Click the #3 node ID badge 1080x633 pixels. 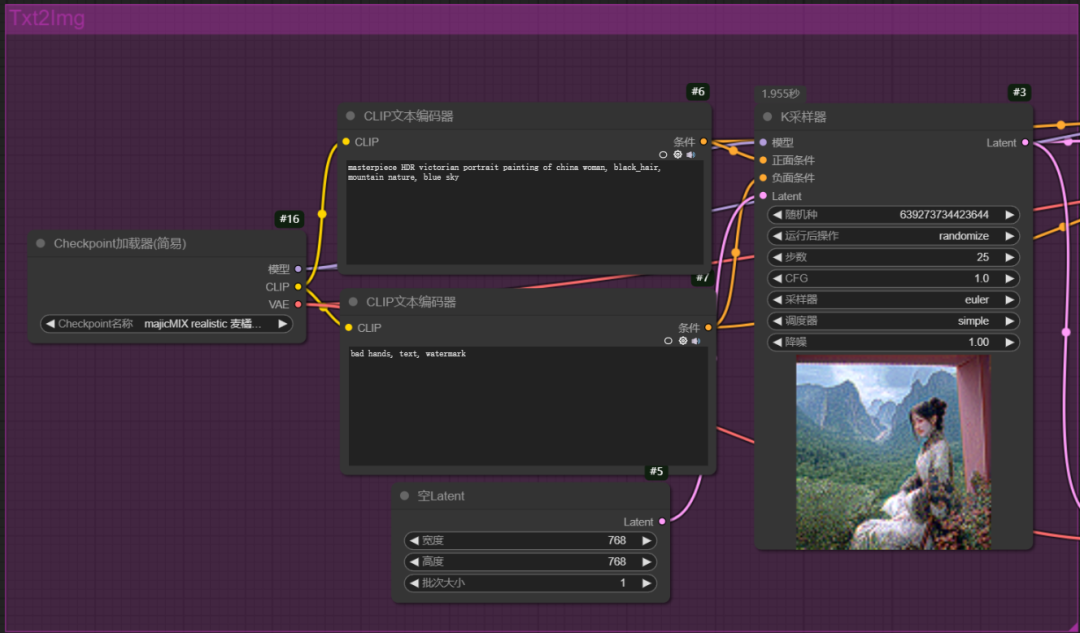(1019, 92)
